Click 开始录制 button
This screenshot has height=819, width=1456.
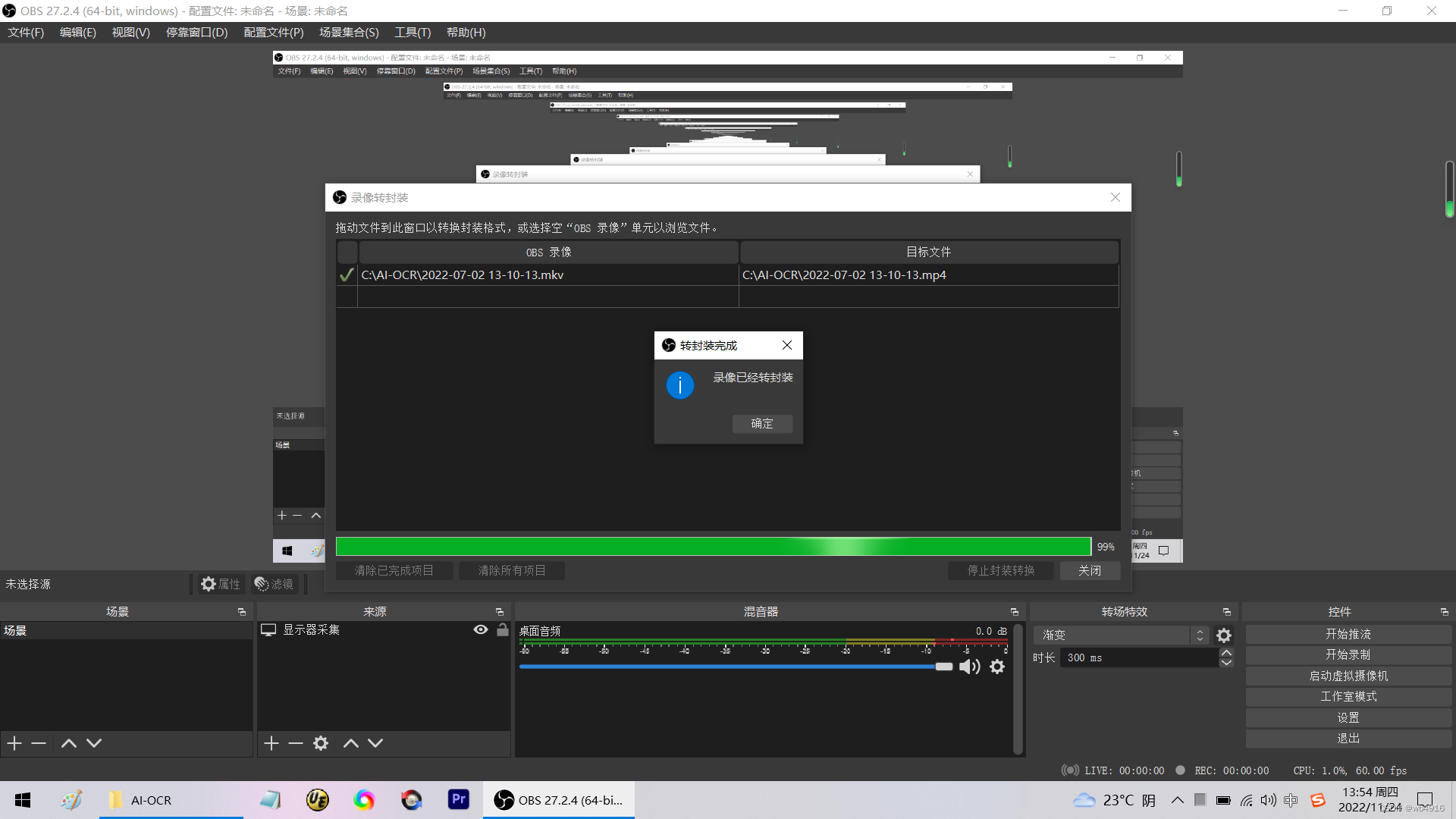(x=1348, y=654)
